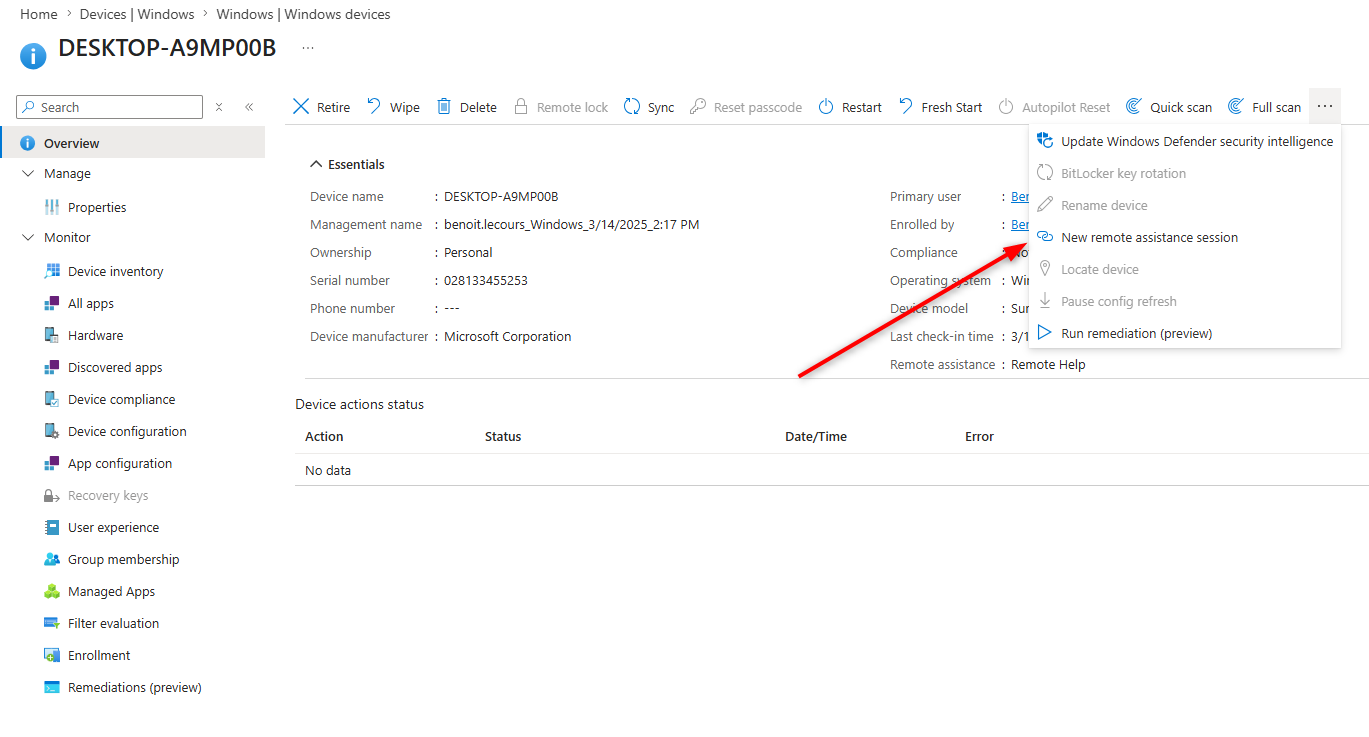Choose New remote assistance session
Viewport: 1369px width, 737px height.
click(x=1184, y=237)
